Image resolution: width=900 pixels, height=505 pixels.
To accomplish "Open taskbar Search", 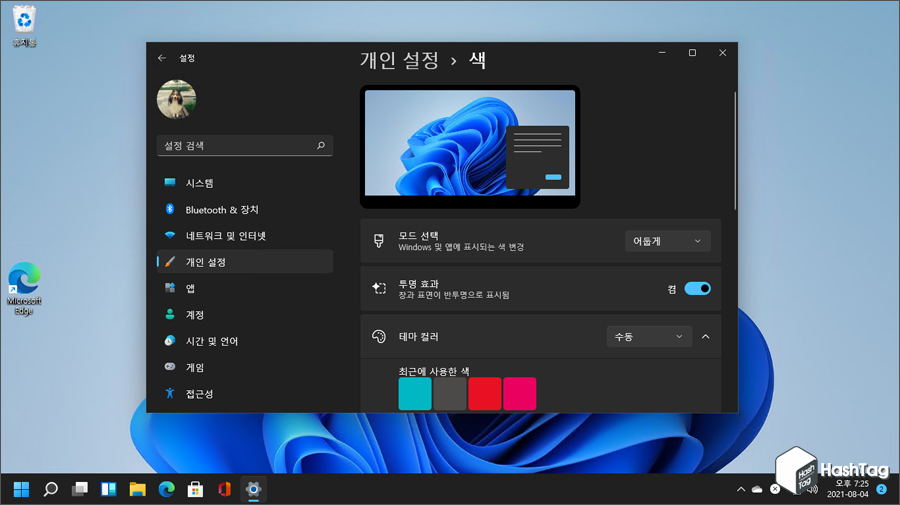I will (51, 489).
